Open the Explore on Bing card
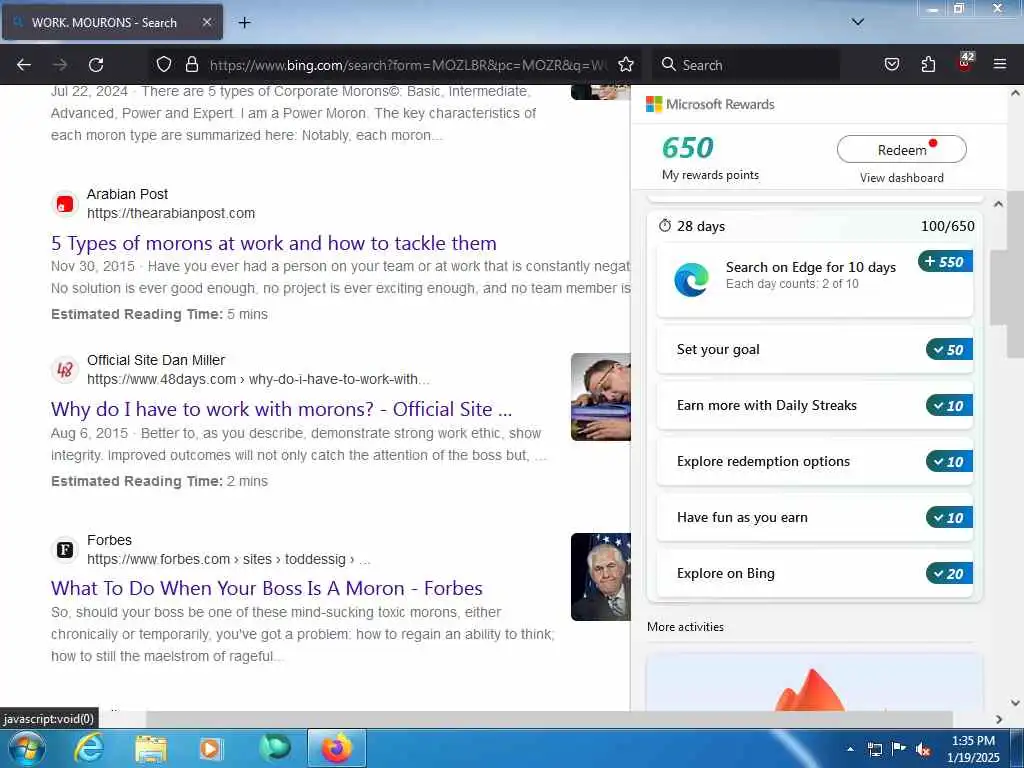 [814, 573]
